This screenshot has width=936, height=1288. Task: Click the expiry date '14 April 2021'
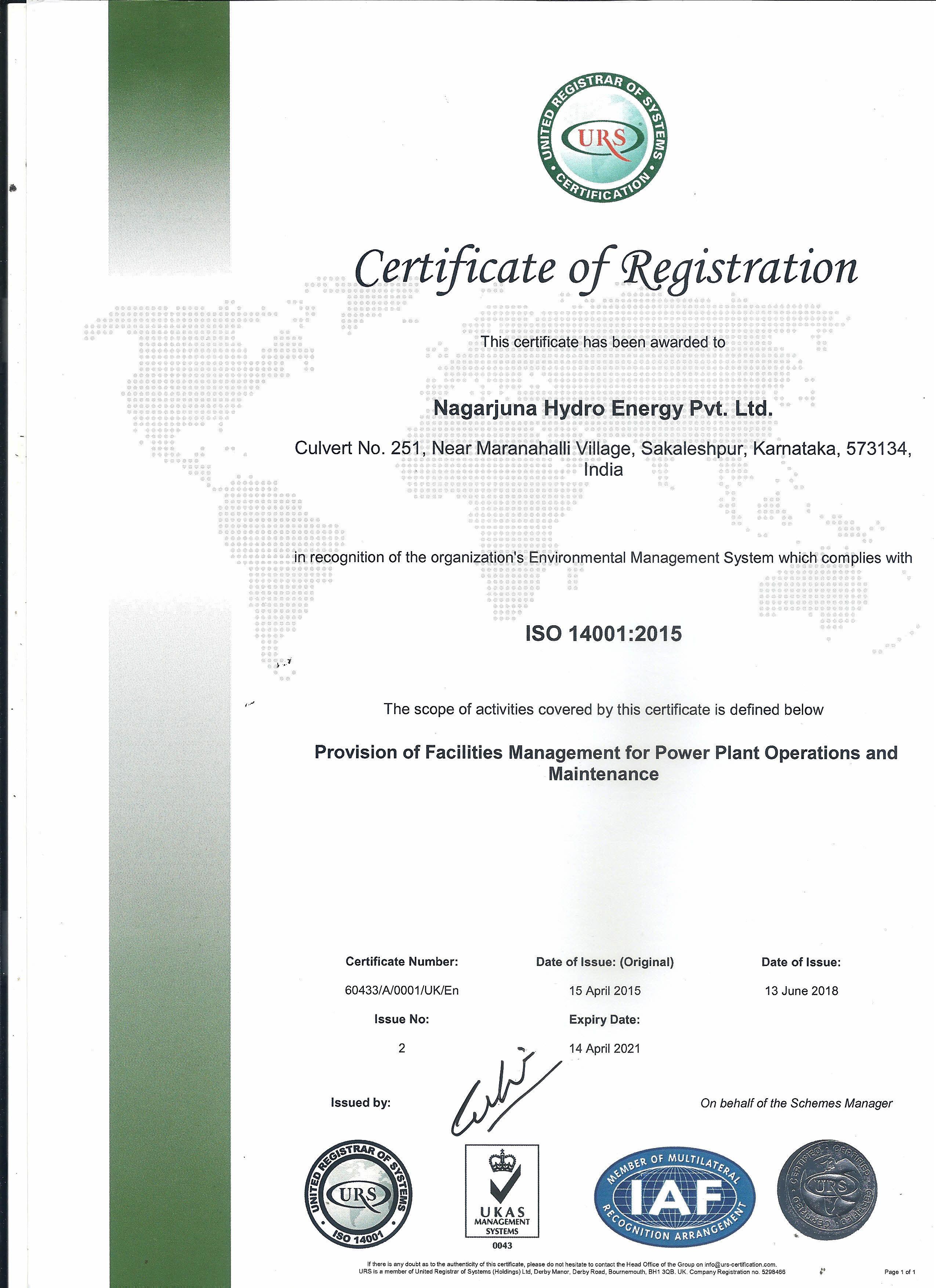(605, 1049)
